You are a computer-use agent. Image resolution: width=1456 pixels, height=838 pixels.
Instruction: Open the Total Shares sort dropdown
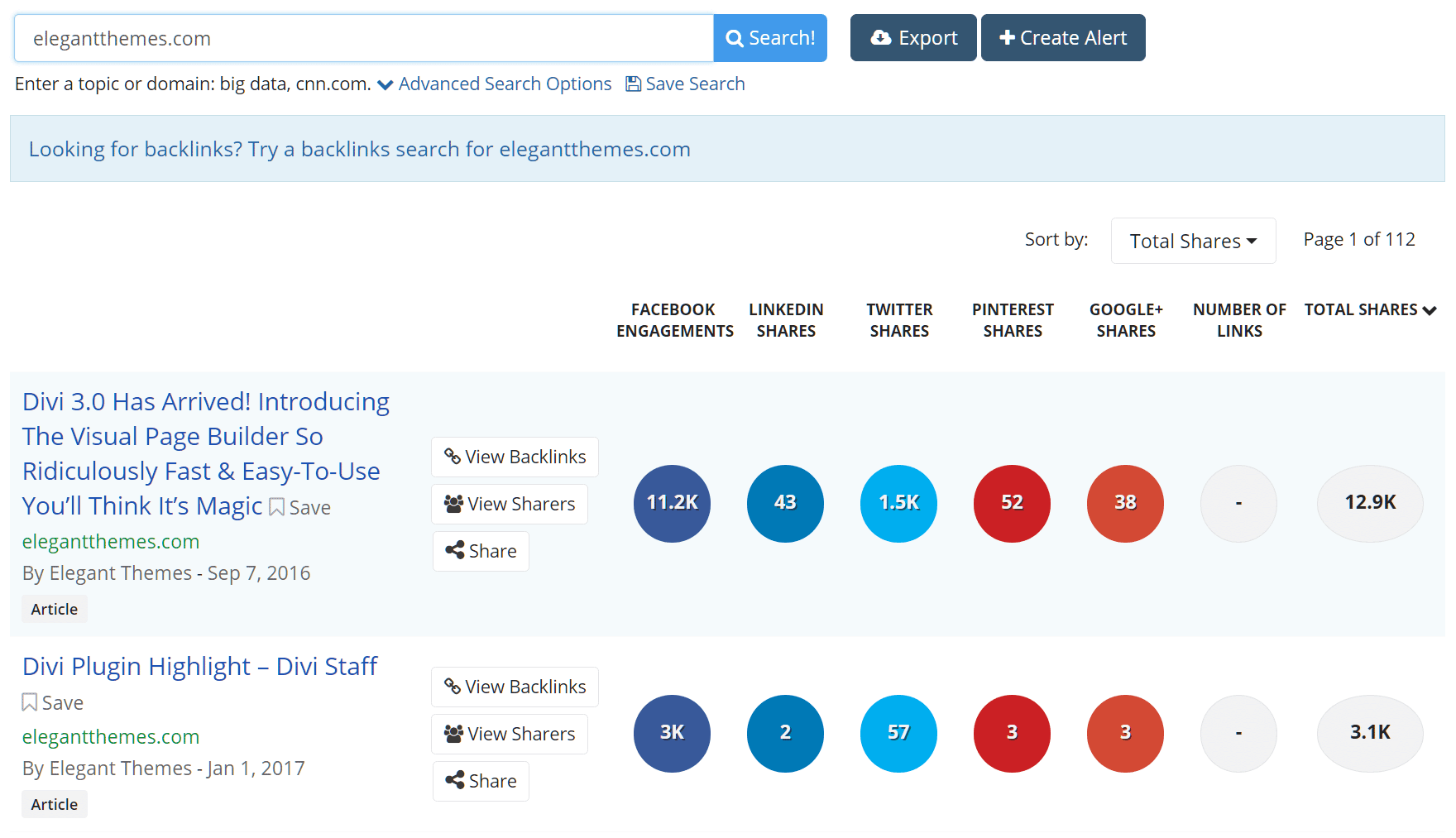1193,241
